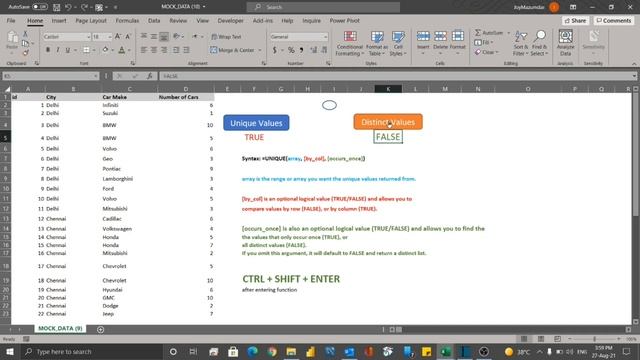
Task: Open Format as Table gallery
Action: (377, 43)
